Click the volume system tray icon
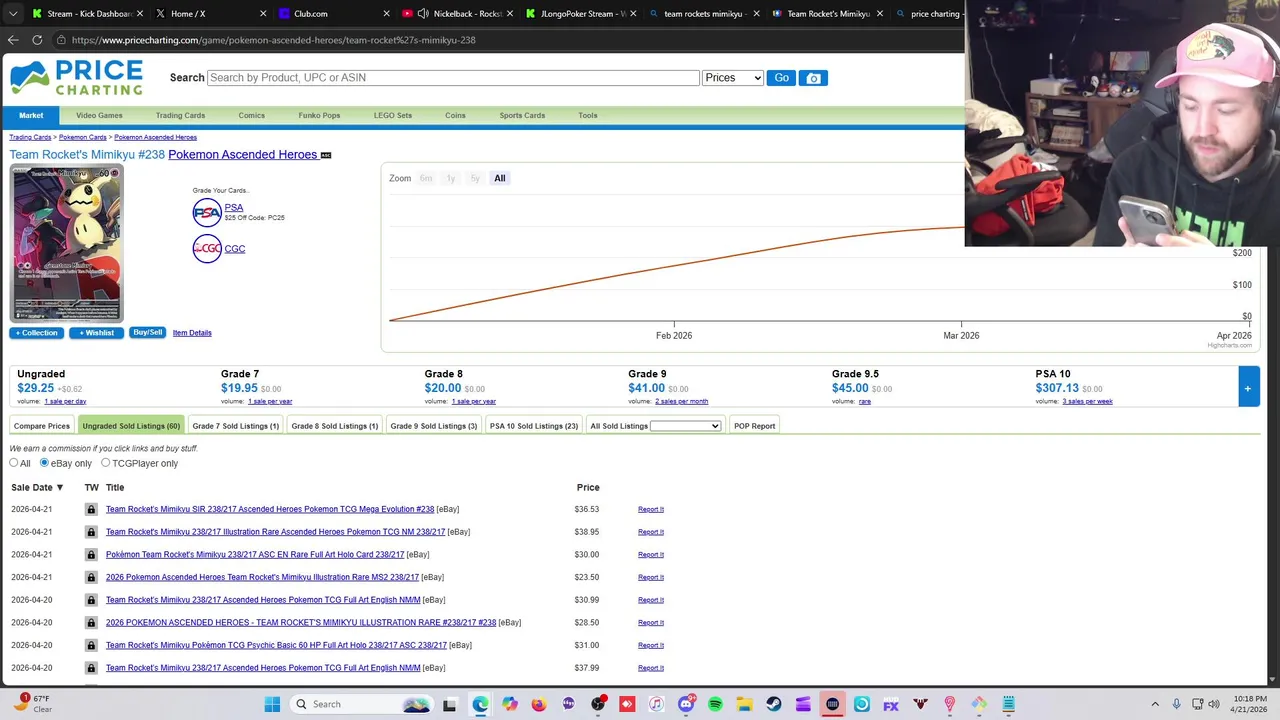This screenshot has height=720, width=1280. 1214,704
